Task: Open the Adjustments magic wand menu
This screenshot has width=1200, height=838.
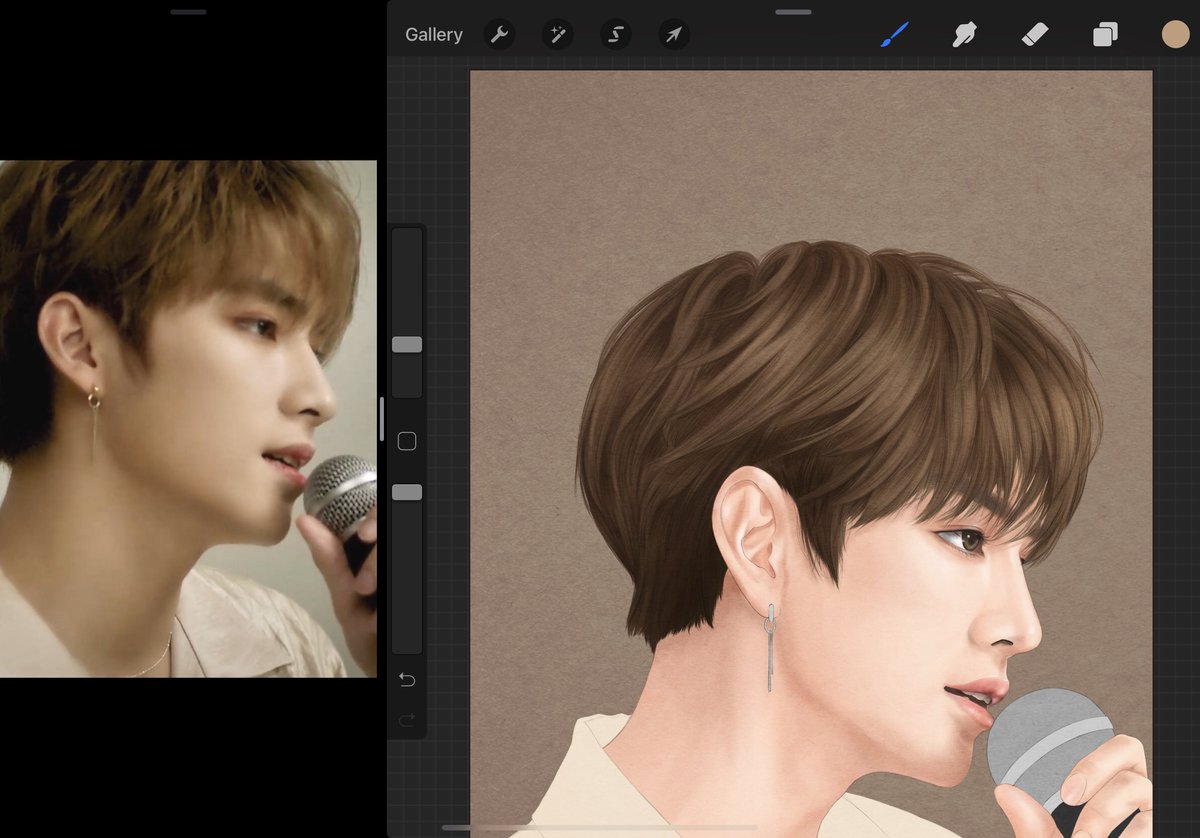Action: coord(557,35)
